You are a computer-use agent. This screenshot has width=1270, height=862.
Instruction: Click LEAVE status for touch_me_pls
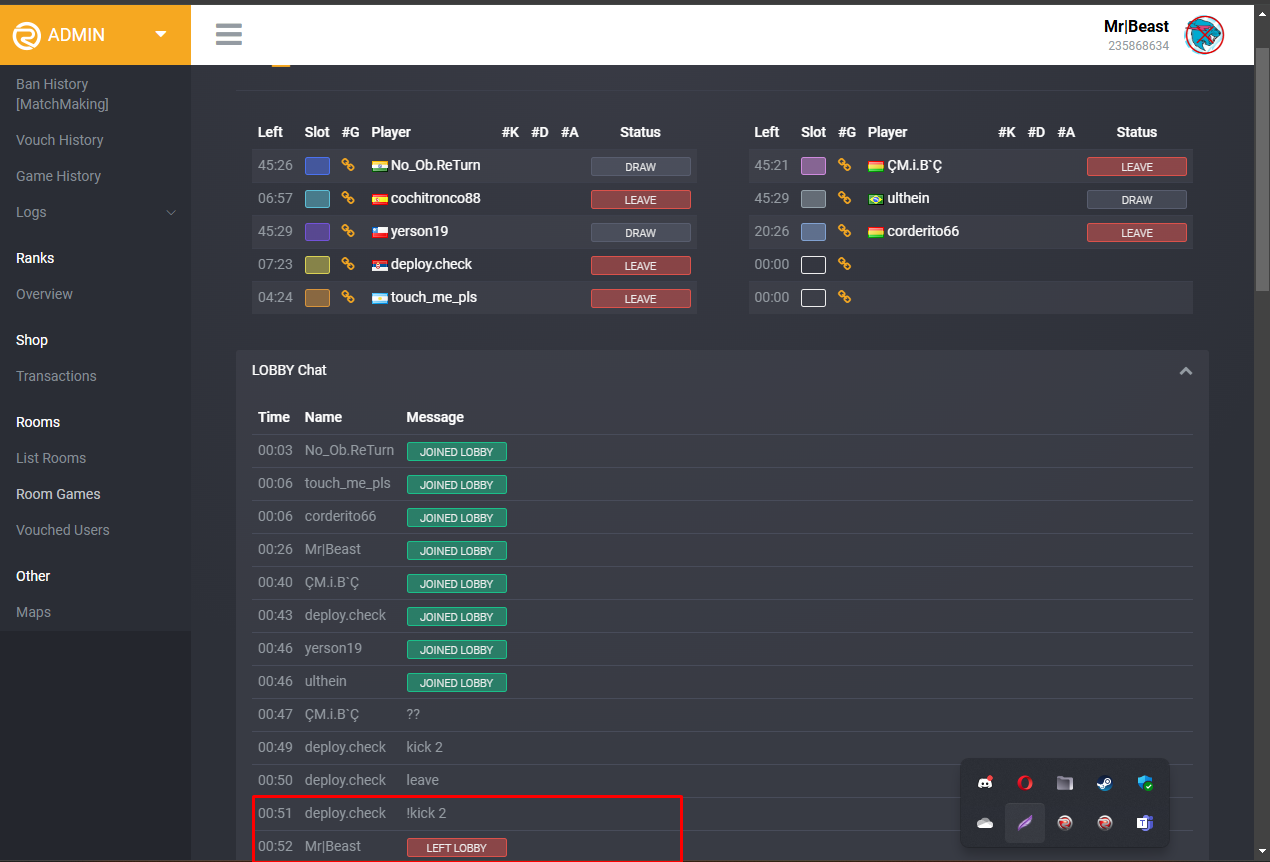pyautogui.click(x=640, y=299)
